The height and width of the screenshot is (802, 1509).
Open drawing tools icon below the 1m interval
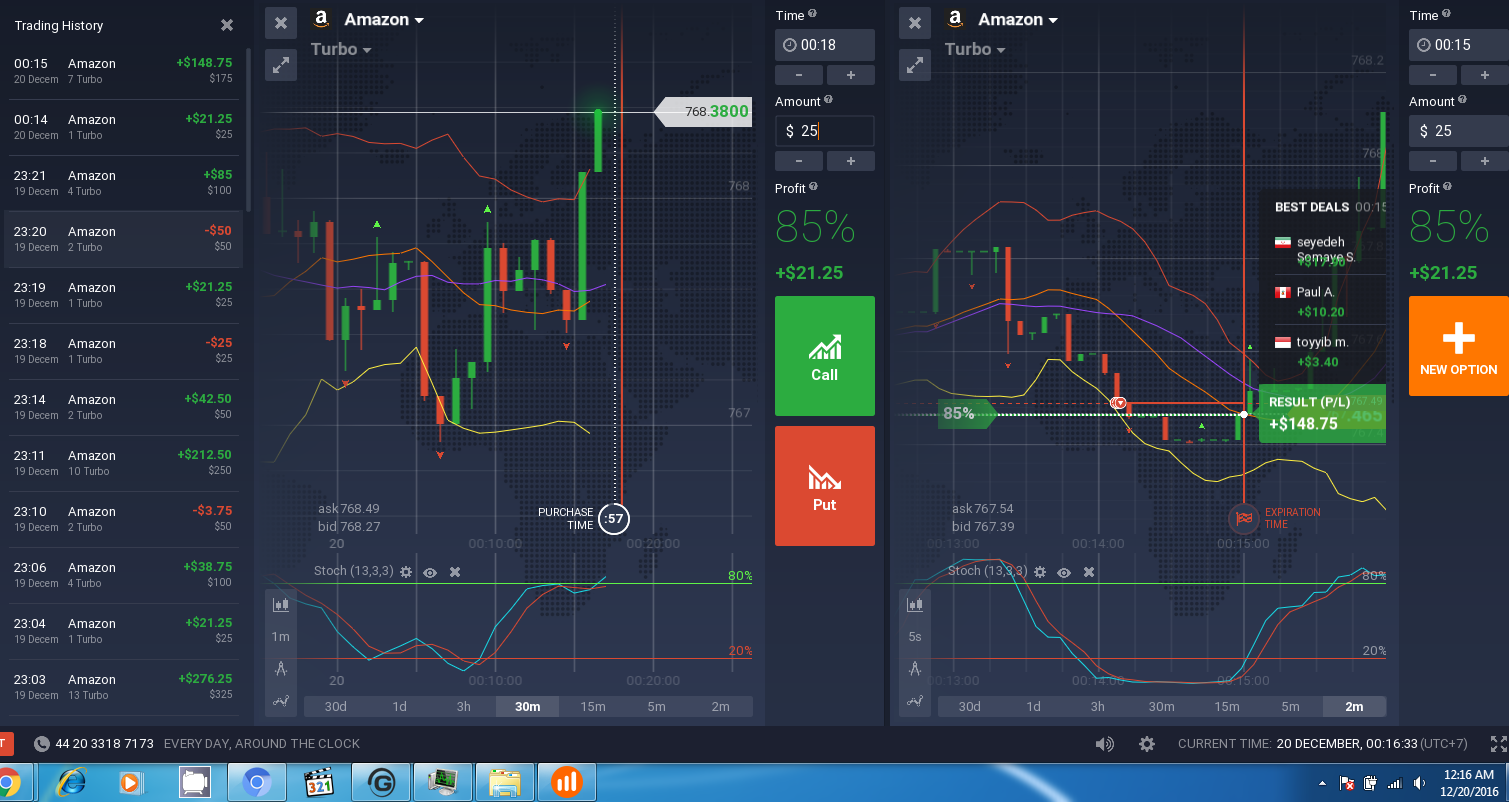281,669
